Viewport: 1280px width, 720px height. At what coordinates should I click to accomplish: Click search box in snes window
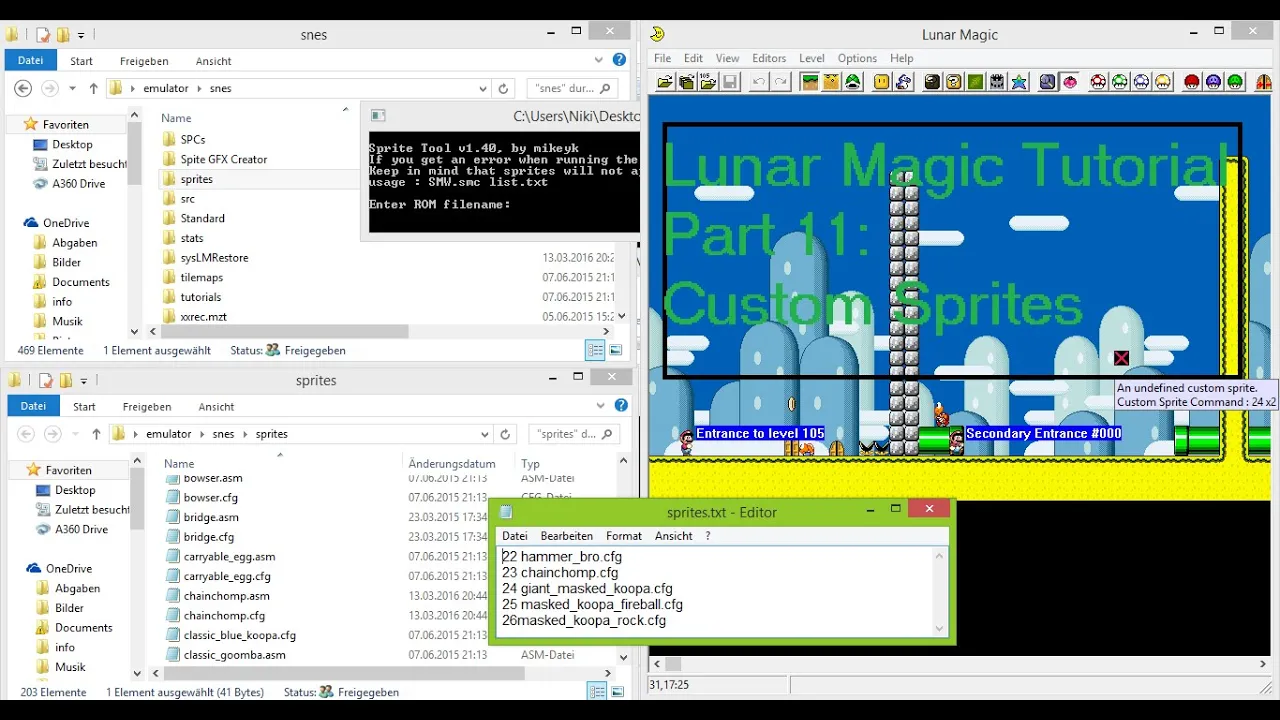[573, 88]
